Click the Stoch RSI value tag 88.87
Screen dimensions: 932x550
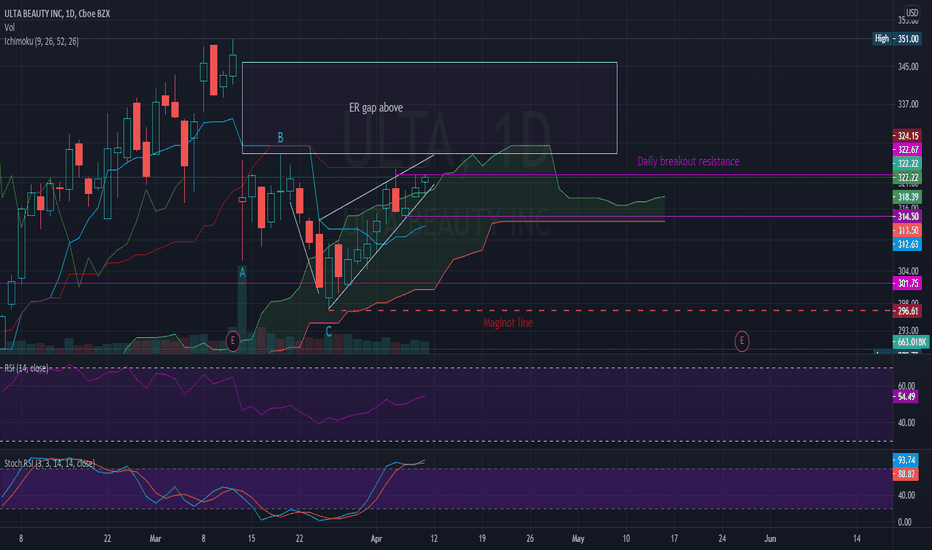click(x=906, y=474)
